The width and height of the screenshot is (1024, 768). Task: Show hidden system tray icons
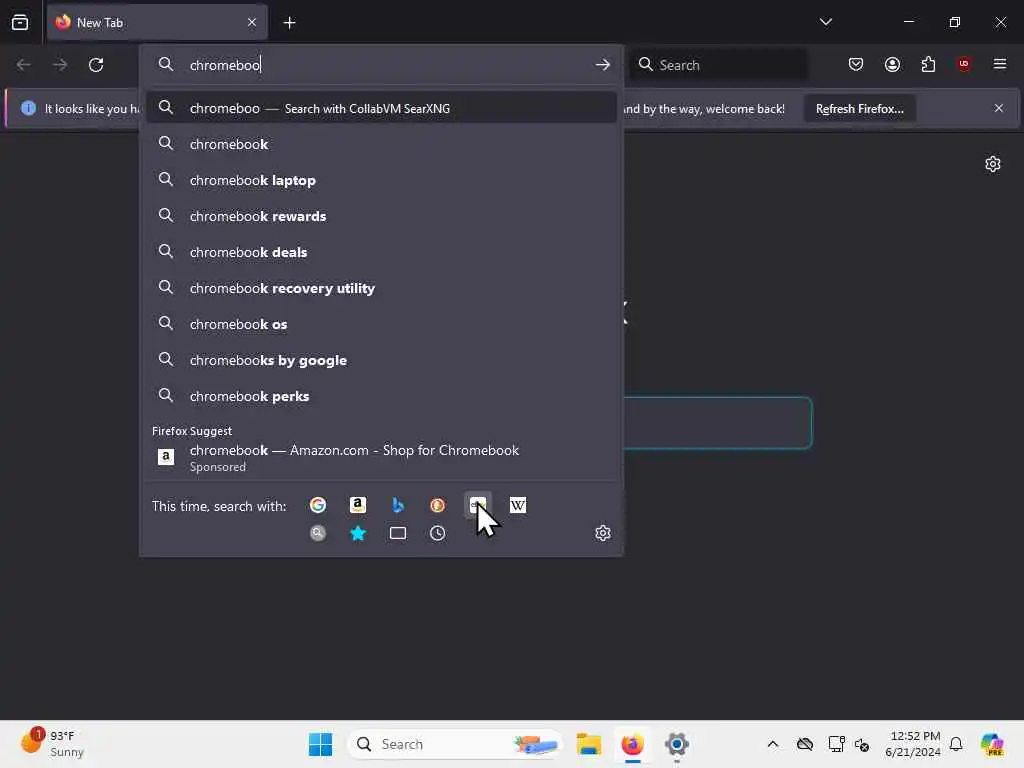point(773,744)
